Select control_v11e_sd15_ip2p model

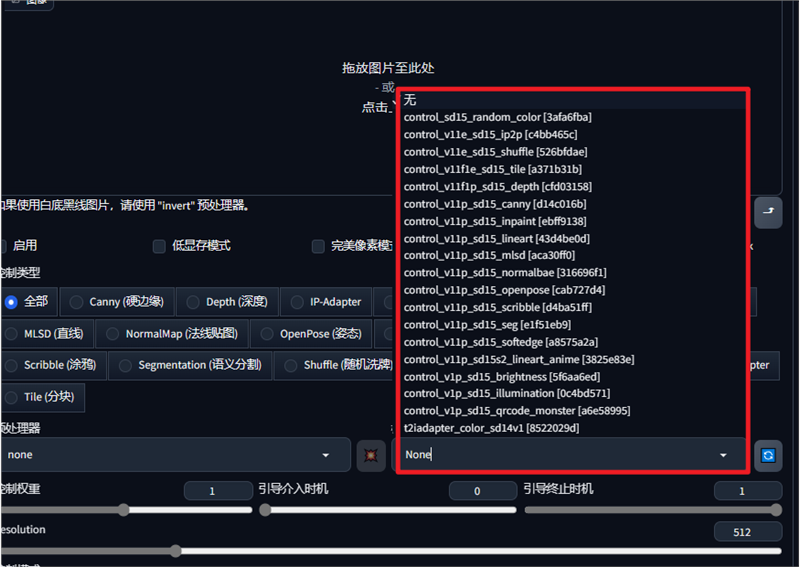click(571, 135)
